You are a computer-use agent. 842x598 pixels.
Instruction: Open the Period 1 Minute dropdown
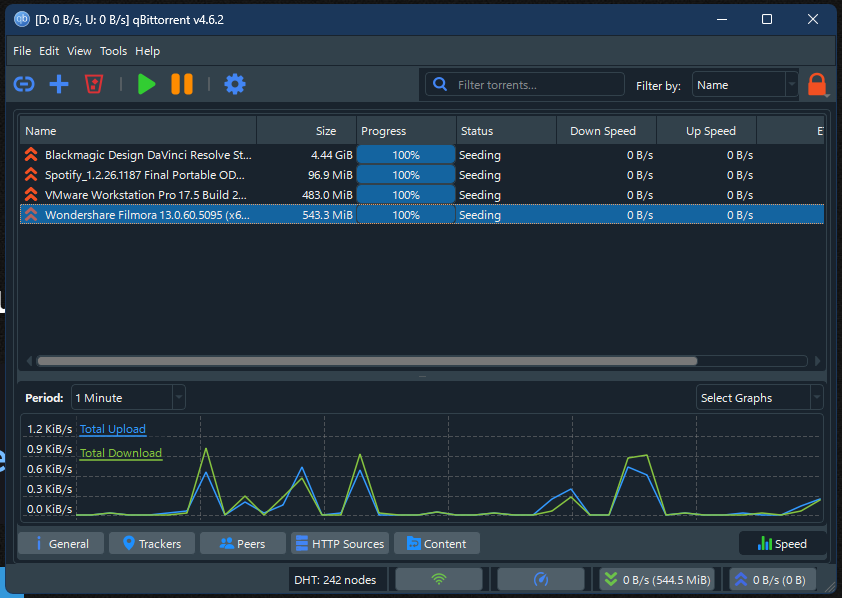click(x=128, y=398)
